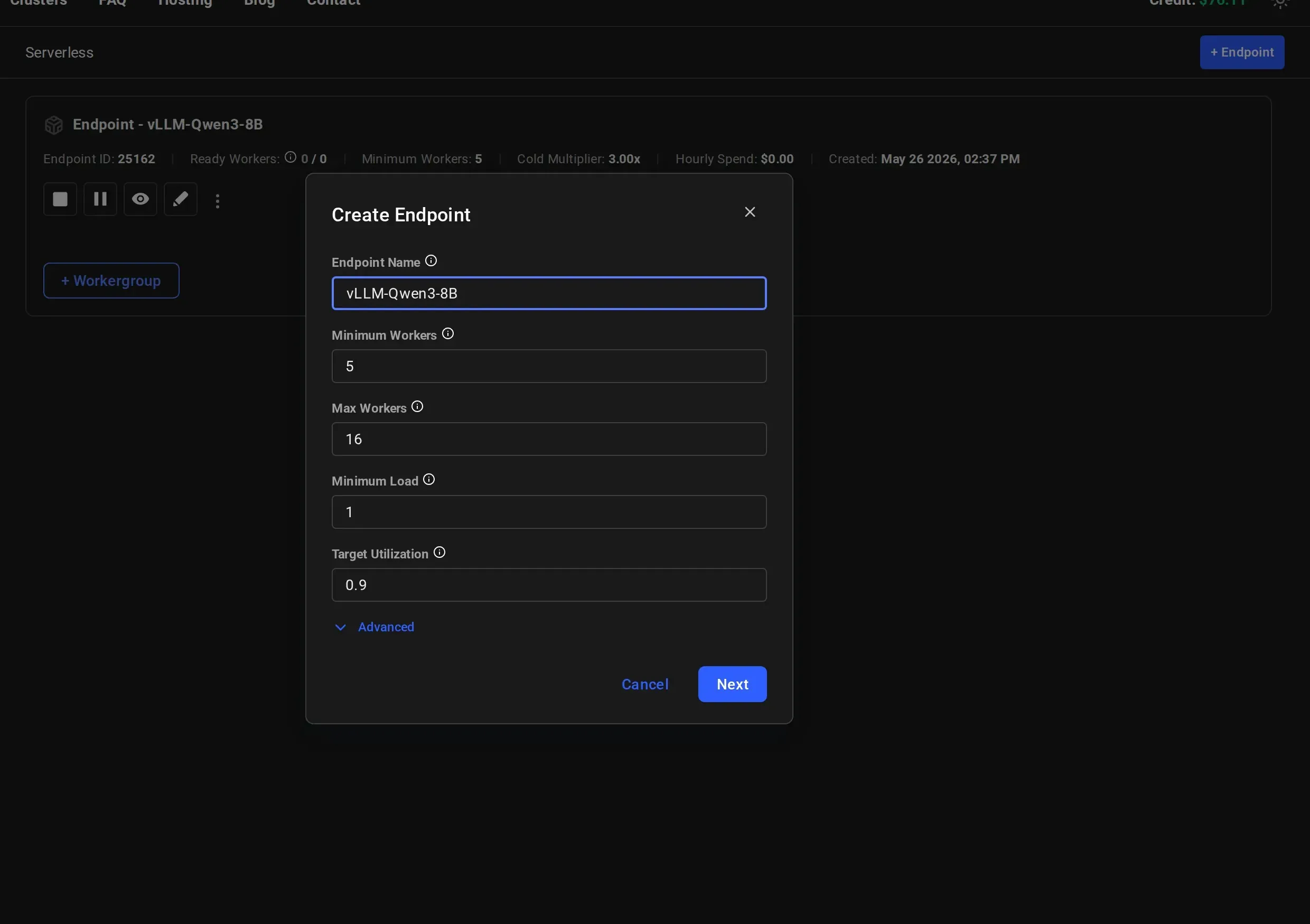This screenshot has height=924, width=1310.
Task: Click the + Endpoint button
Action: (x=1241, y=52)
